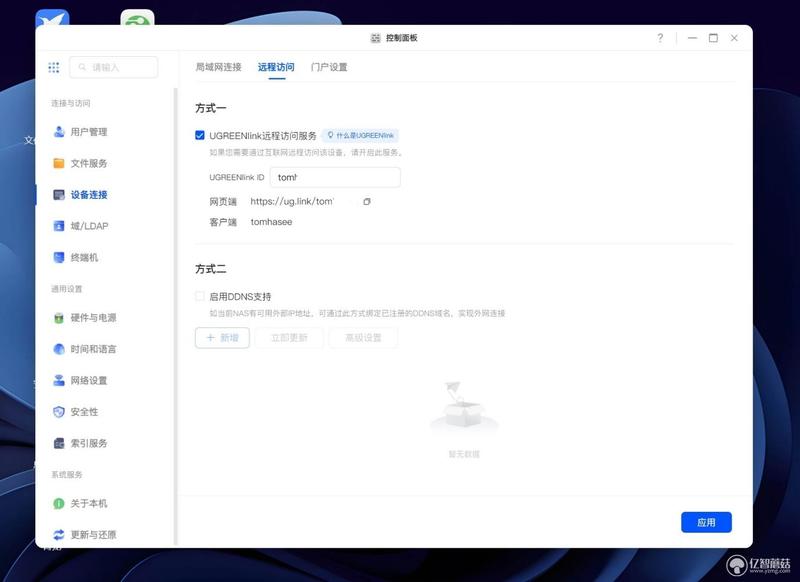Copy the ug.link web URL
This screenshot has height=582, width=800.
pos(366,201)
